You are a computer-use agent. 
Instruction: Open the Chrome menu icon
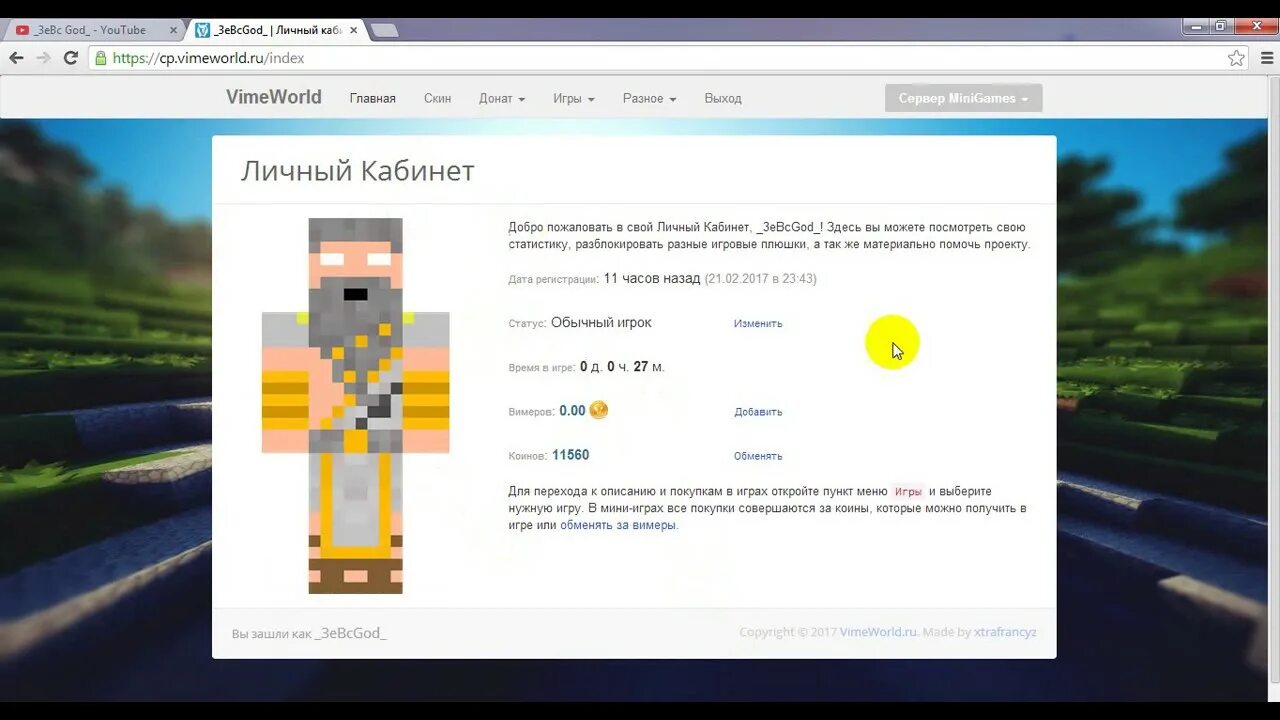[1266, 58]
